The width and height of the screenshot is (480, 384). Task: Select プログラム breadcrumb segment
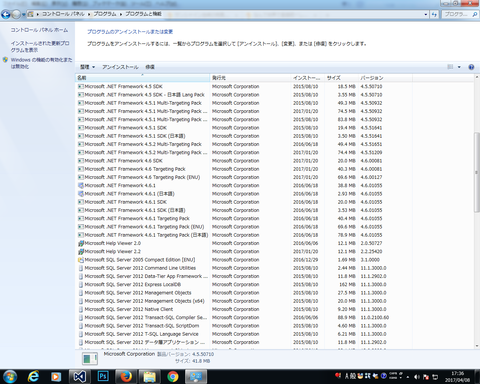(x=105, y=14)
